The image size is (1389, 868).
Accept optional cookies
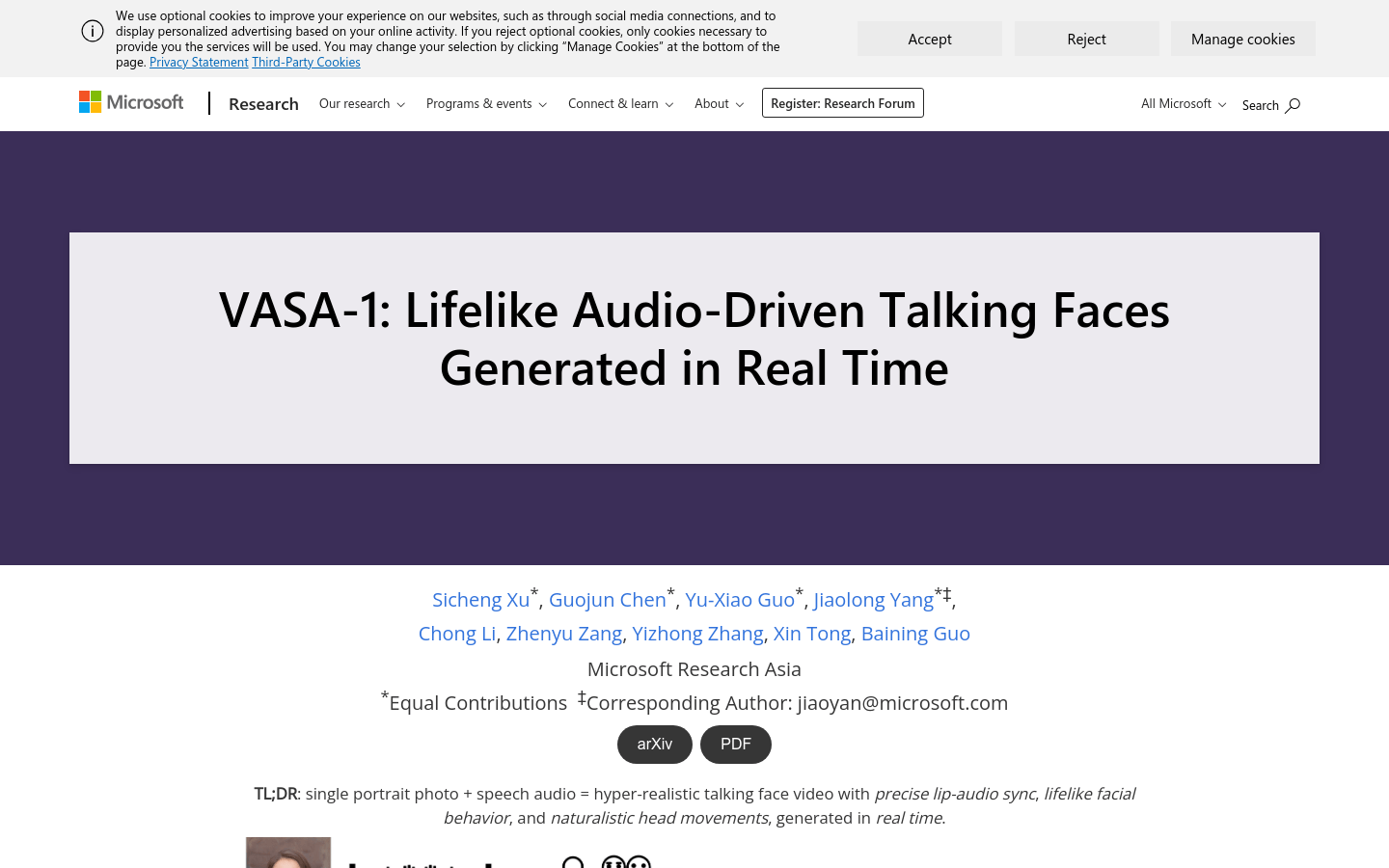pos(930,39)
